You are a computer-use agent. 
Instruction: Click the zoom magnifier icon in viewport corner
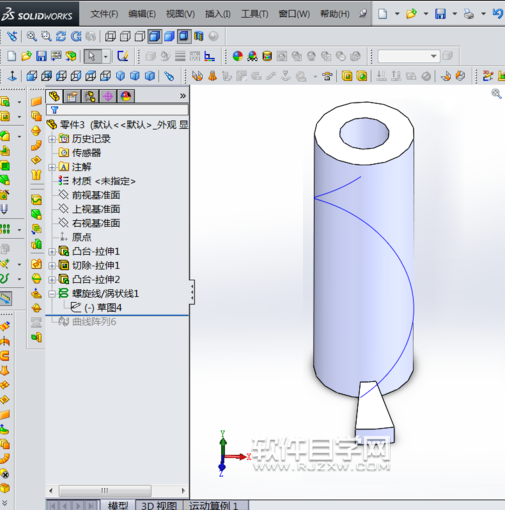click(x=496, y=94)
